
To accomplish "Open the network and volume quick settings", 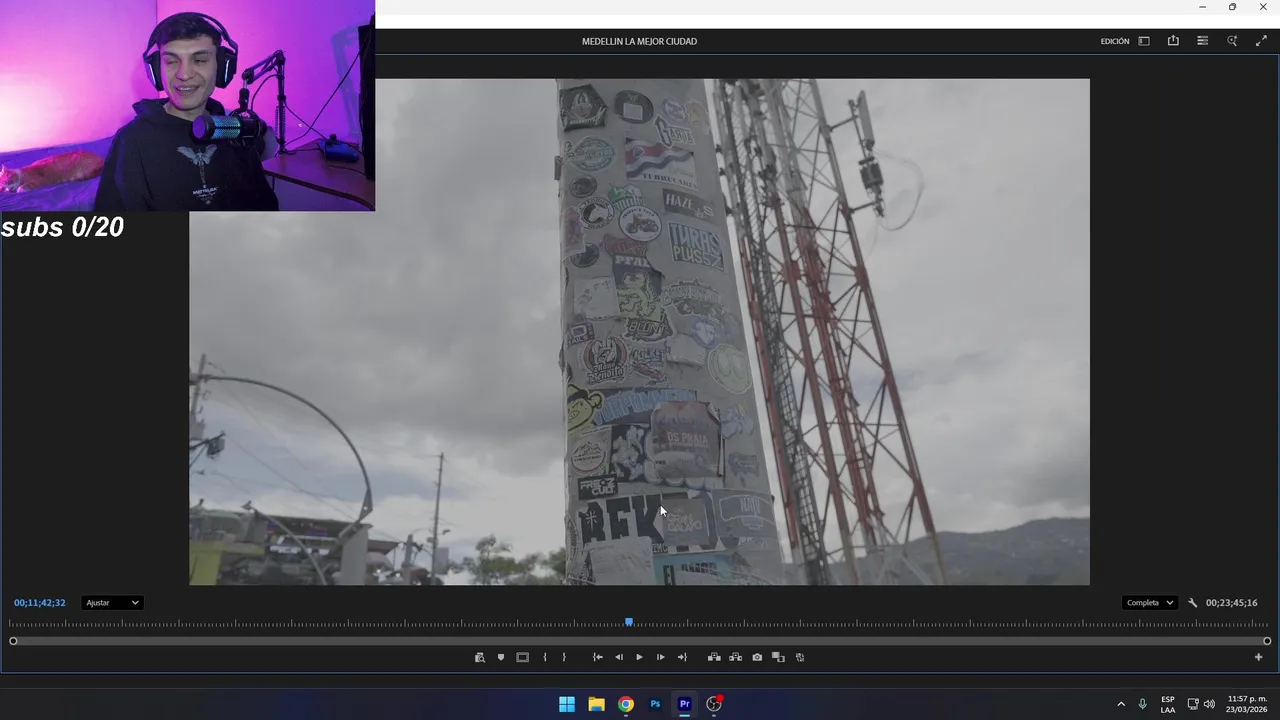I will tap(1201, 704).
